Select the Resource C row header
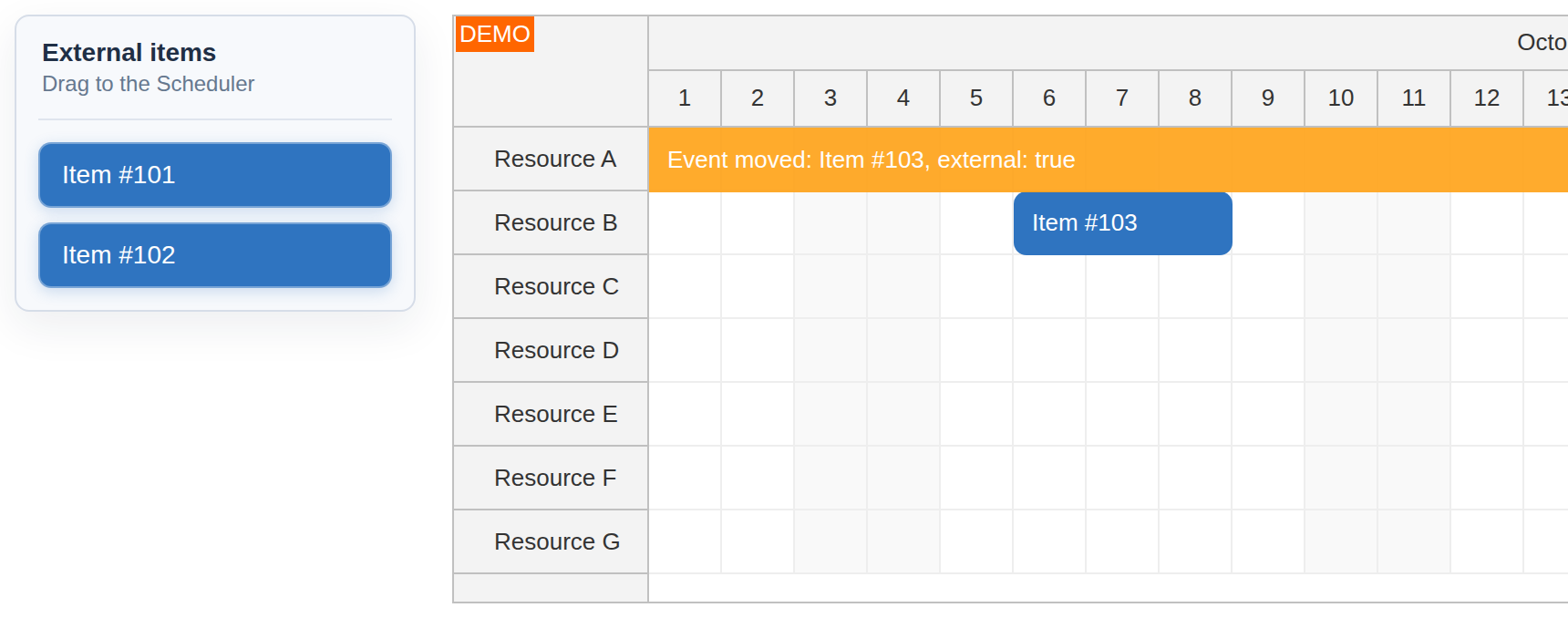Screen dimensions: 1568x618 pos(551,287)
